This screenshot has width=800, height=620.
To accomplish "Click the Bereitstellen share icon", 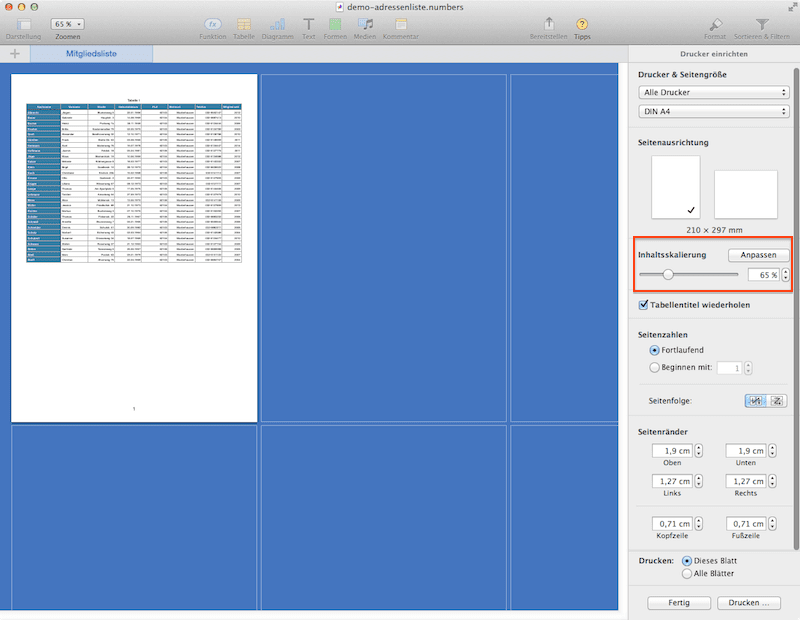I will click(x=548, y=23).
